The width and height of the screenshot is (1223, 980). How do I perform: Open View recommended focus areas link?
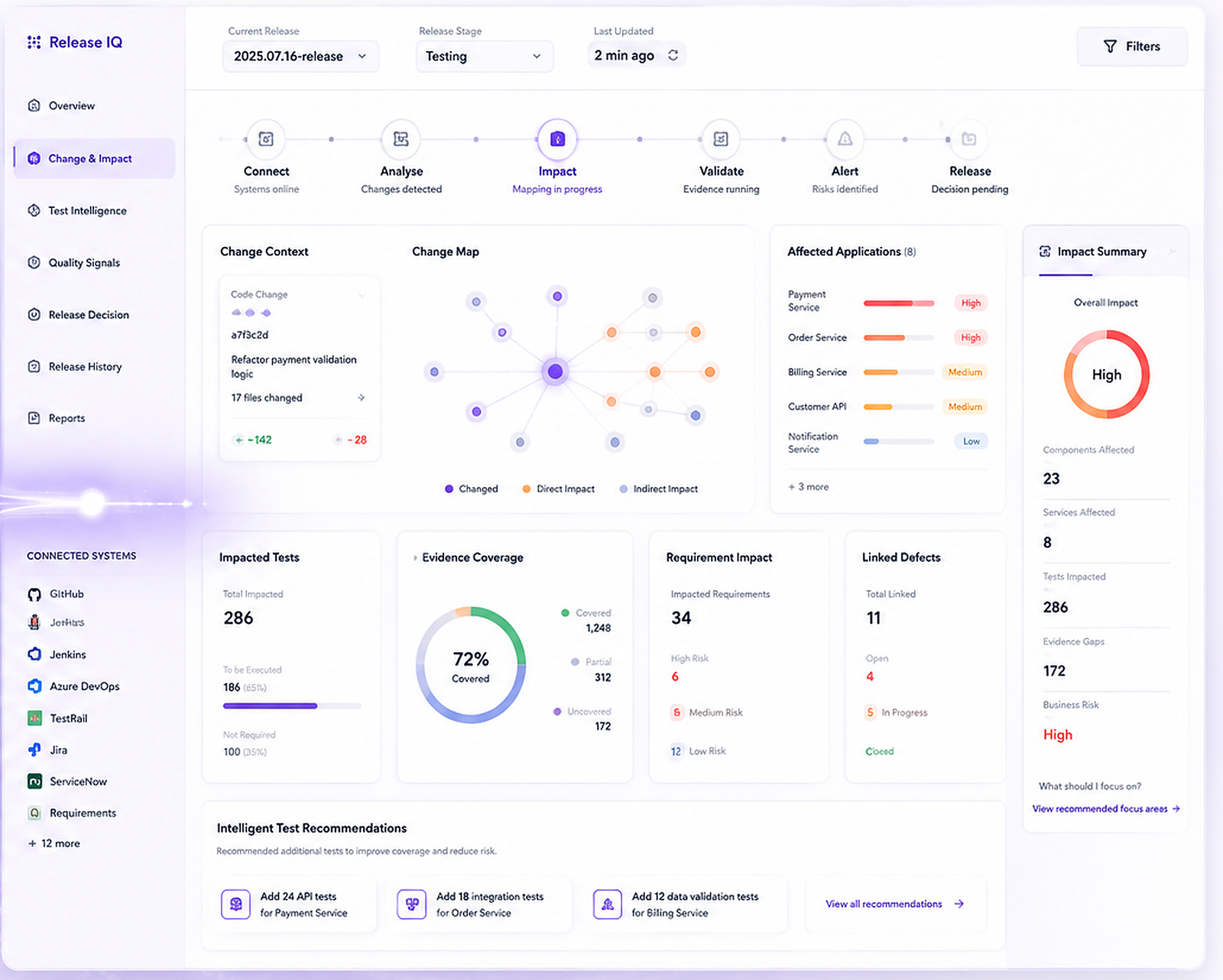[1106, 809]
